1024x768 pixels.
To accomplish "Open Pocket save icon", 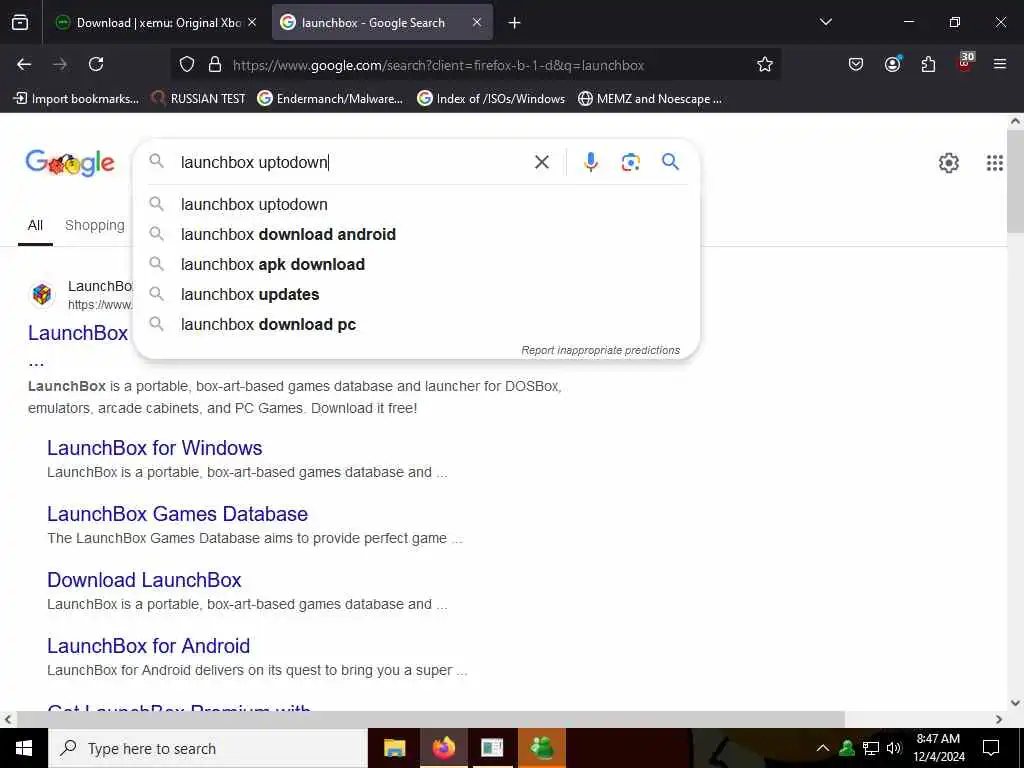I will pyautogui.click(x=856, y=64).
